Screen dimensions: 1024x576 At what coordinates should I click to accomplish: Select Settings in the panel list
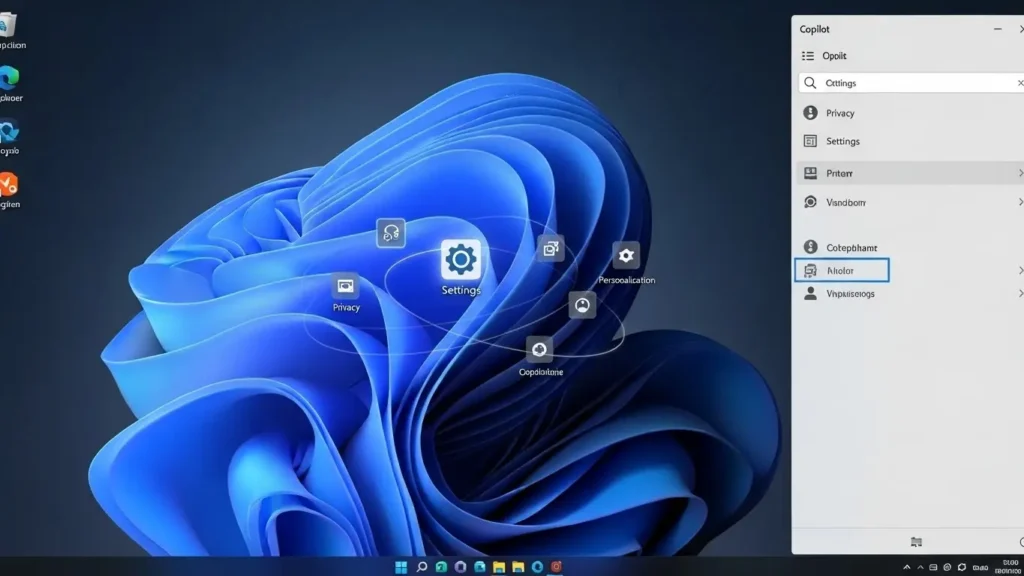pos(842,141)
